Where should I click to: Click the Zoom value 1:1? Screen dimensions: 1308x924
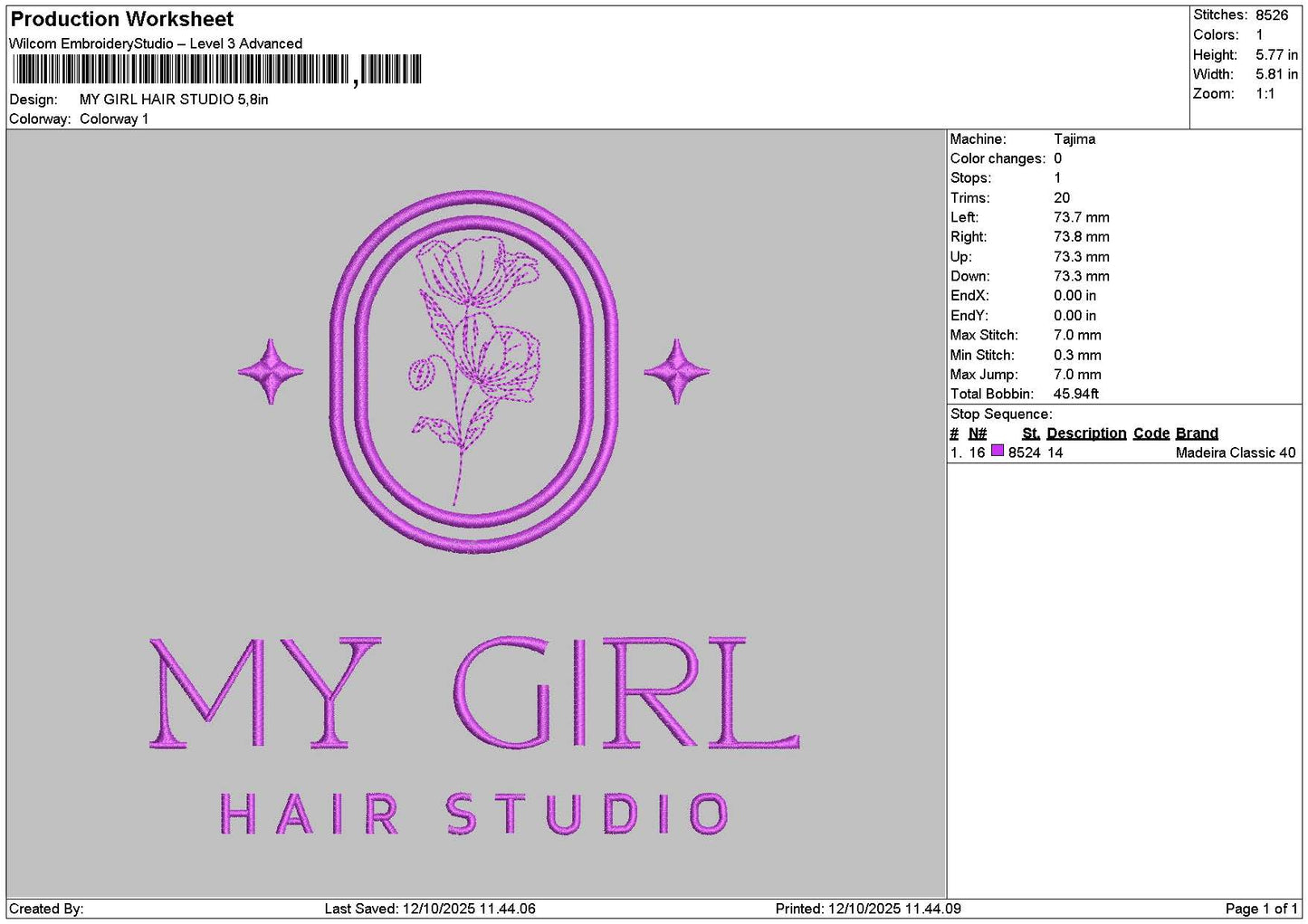pos(1265,94)
